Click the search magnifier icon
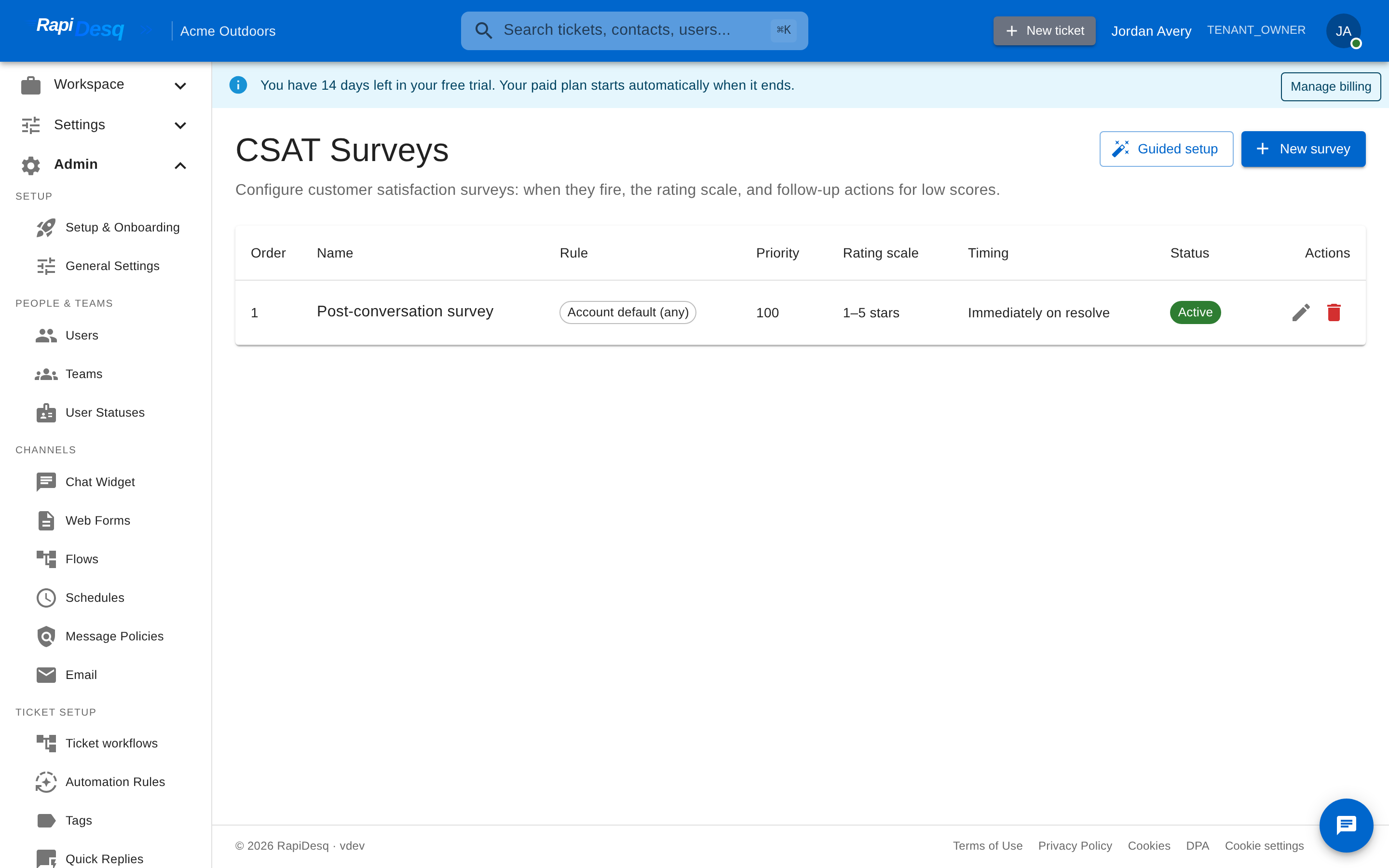Viewport: 1389px width, 868px height. (x=484, y=30)
